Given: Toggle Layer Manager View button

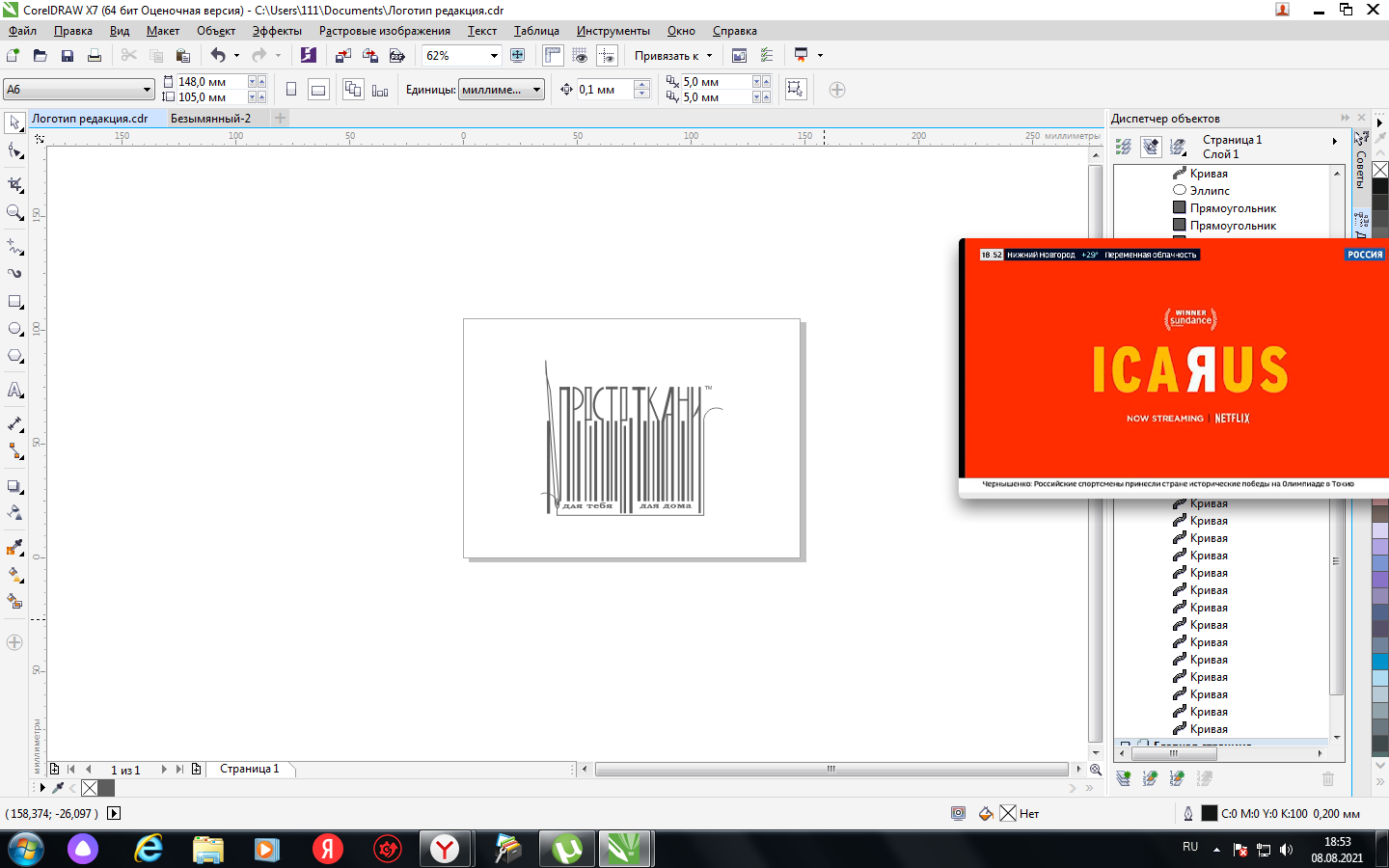Looking at the screenshot, I should 1178,147.
